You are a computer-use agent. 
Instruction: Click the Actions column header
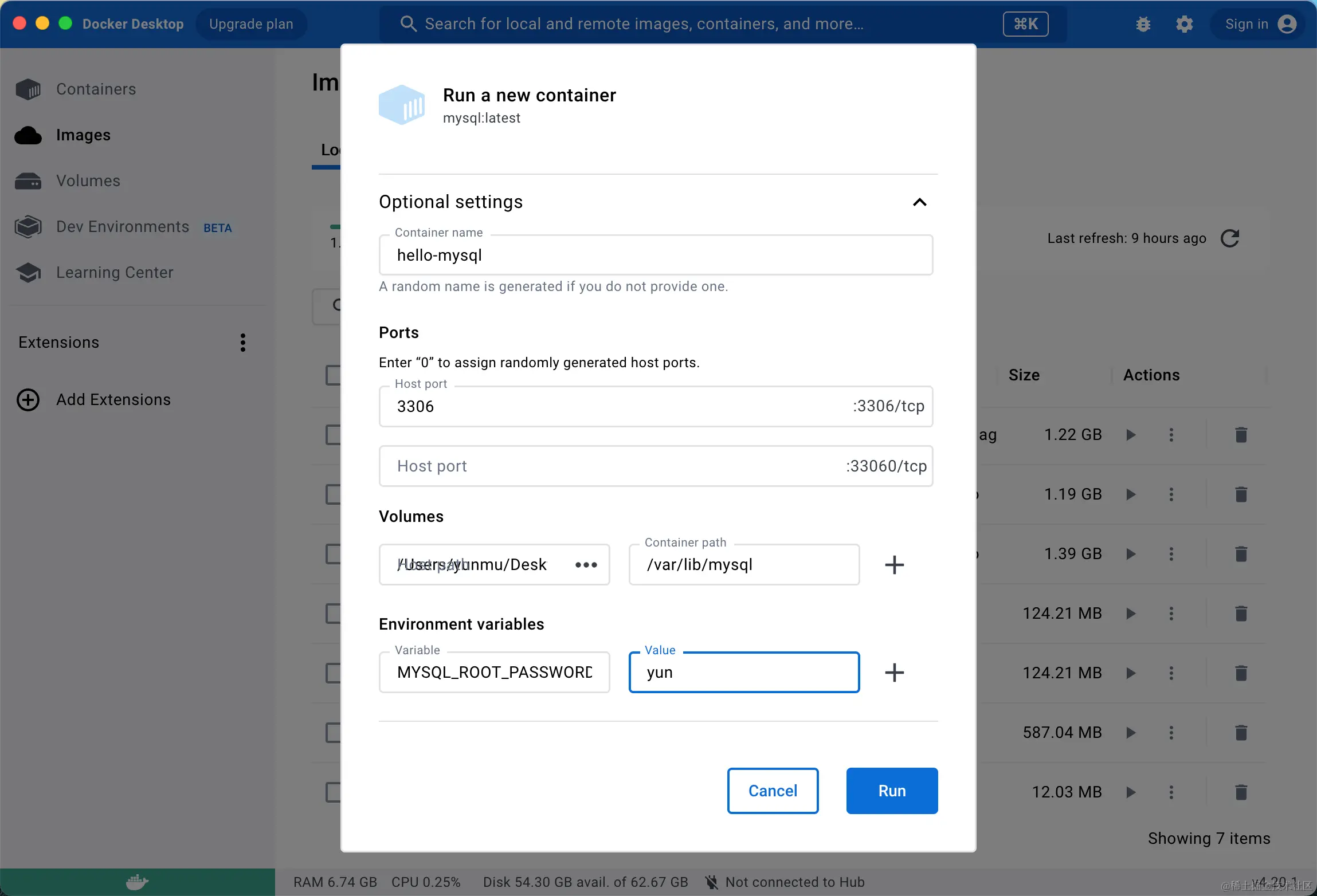point(1151,375)
